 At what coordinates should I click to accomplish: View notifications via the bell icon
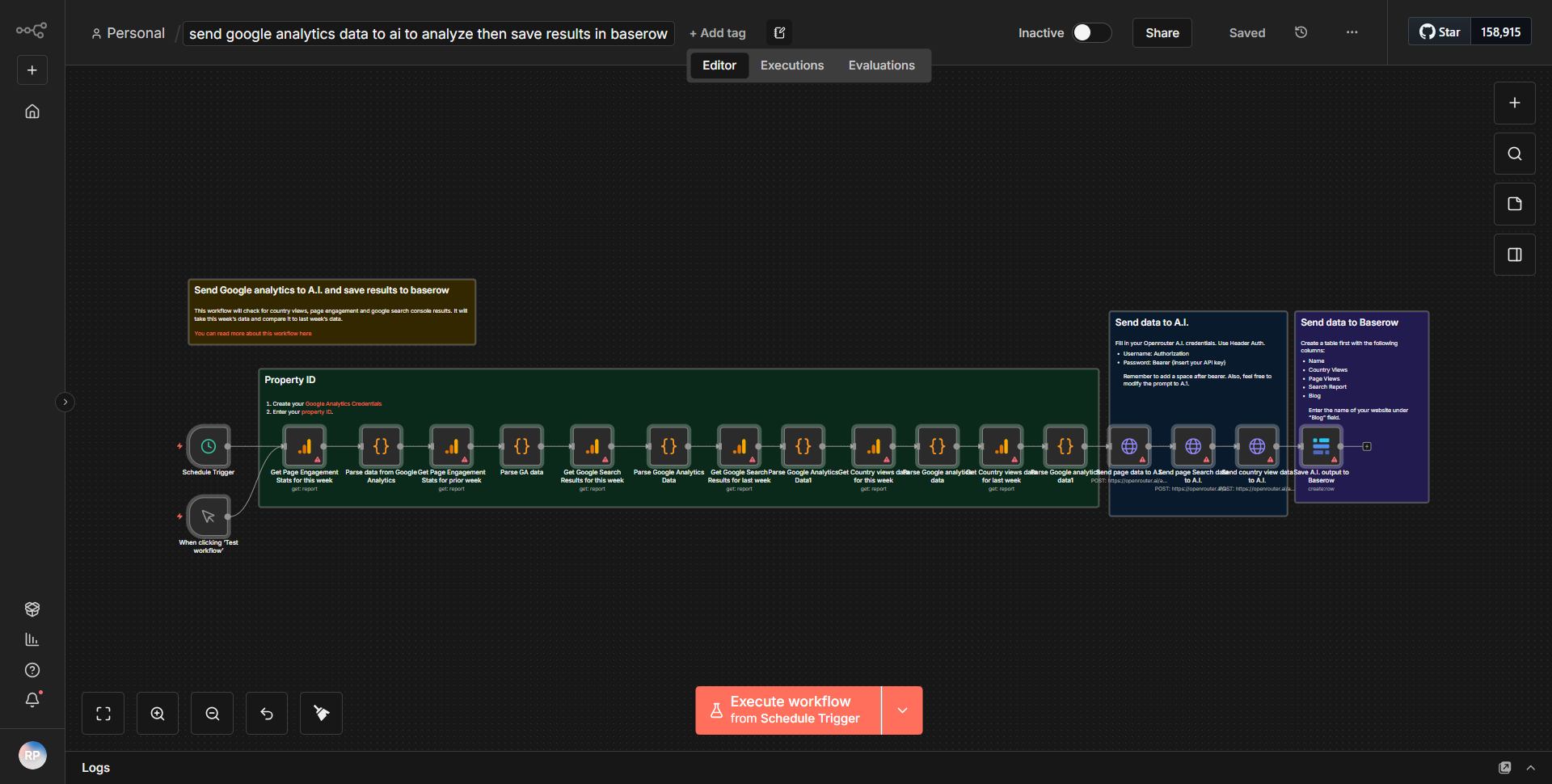[x=32, y=700]
